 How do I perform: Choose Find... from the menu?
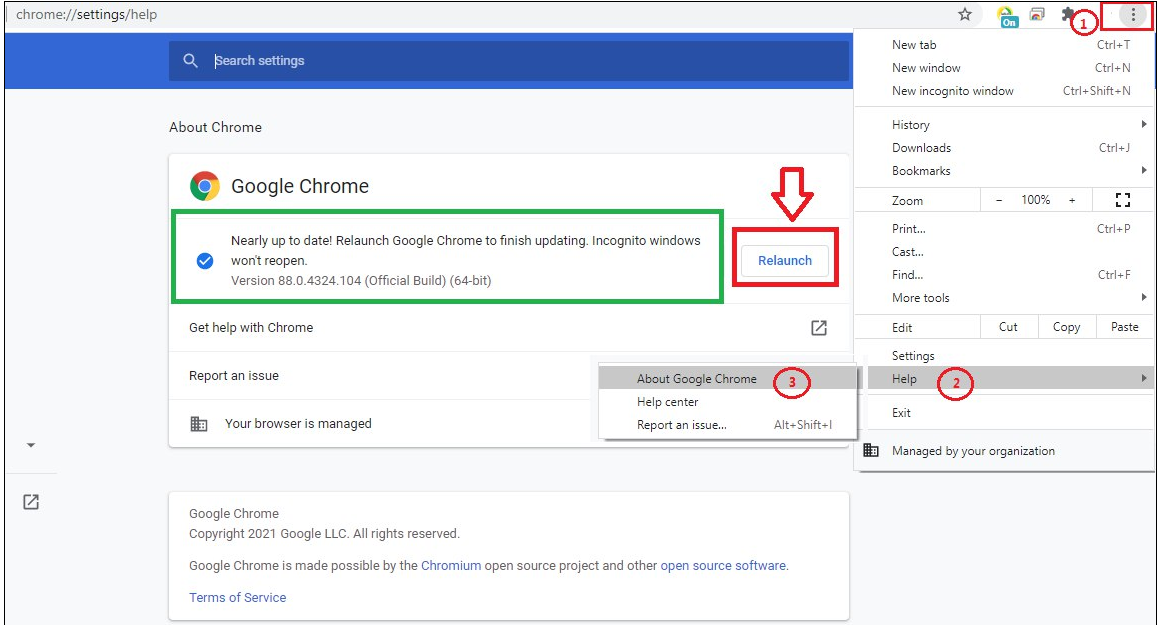click(1005, 274)
